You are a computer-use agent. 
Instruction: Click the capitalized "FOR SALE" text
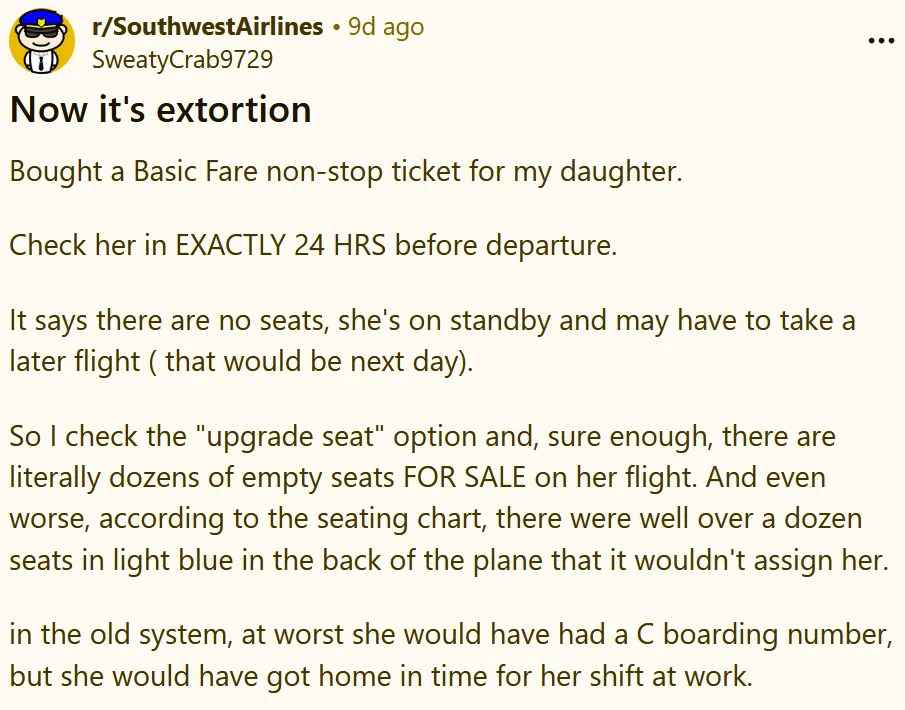point(466,477)
